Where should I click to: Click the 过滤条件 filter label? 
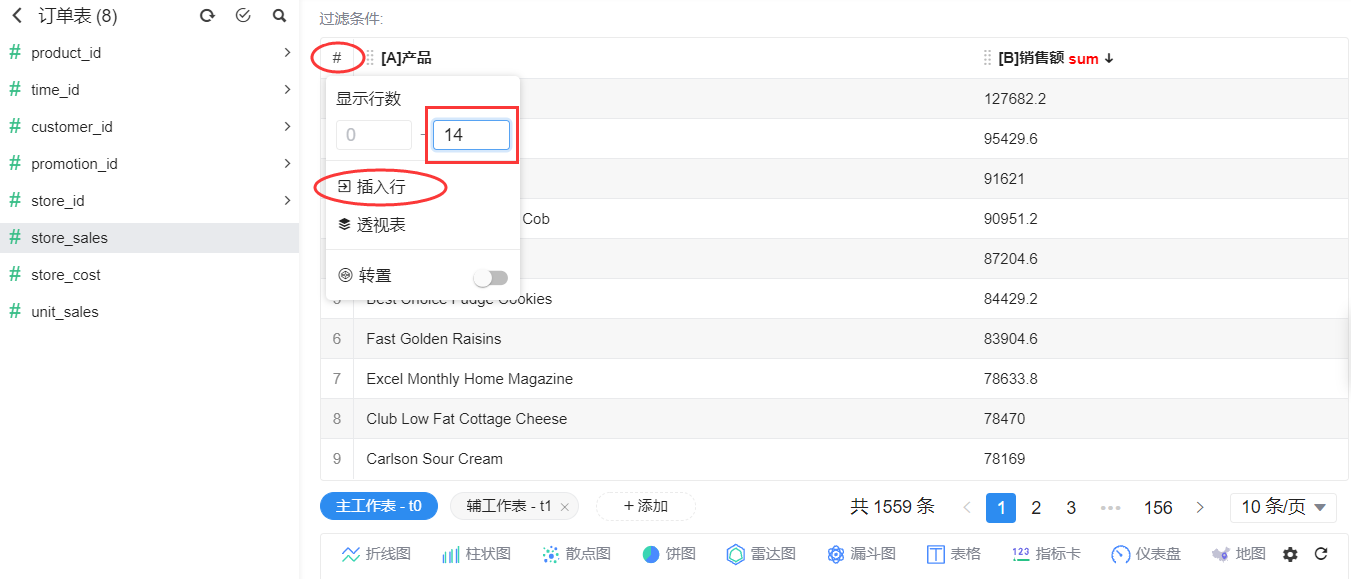(351, 18)
